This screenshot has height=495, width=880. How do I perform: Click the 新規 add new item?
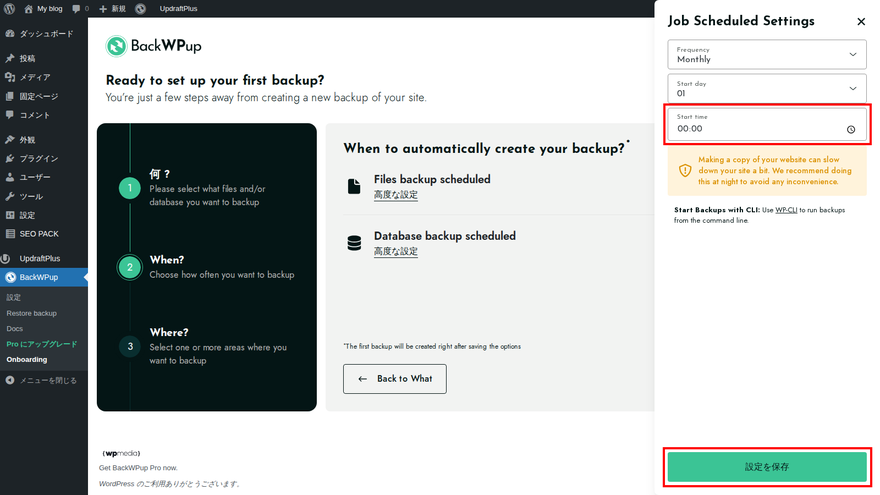coord(112,8)
